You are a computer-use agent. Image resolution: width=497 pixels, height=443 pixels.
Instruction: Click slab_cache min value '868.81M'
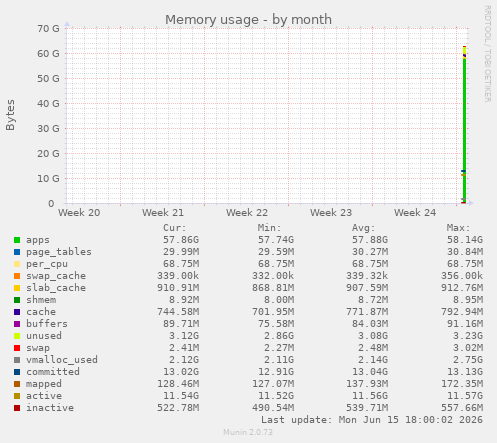[273, 288]
